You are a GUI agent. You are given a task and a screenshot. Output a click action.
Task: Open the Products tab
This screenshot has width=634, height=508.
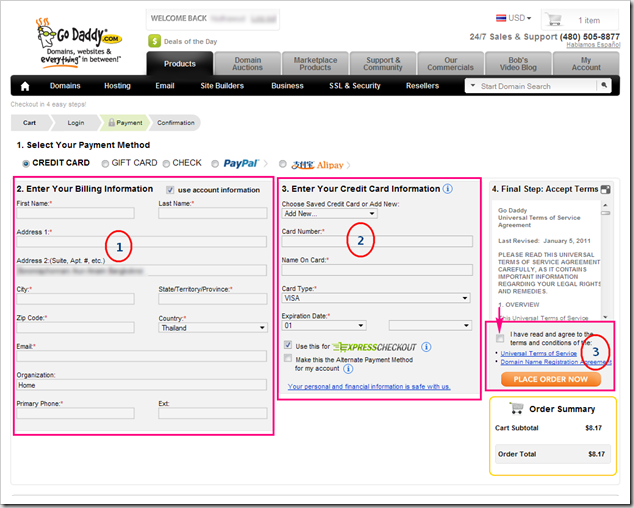[x=180, y=64]
